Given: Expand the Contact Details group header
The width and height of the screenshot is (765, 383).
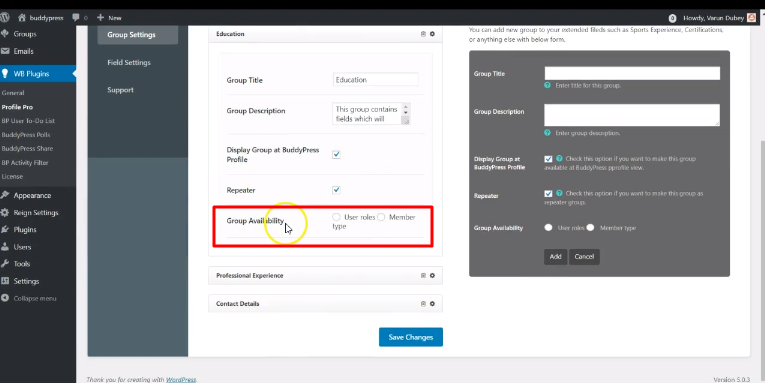Looking at the screenshot, I should (325, 303).
